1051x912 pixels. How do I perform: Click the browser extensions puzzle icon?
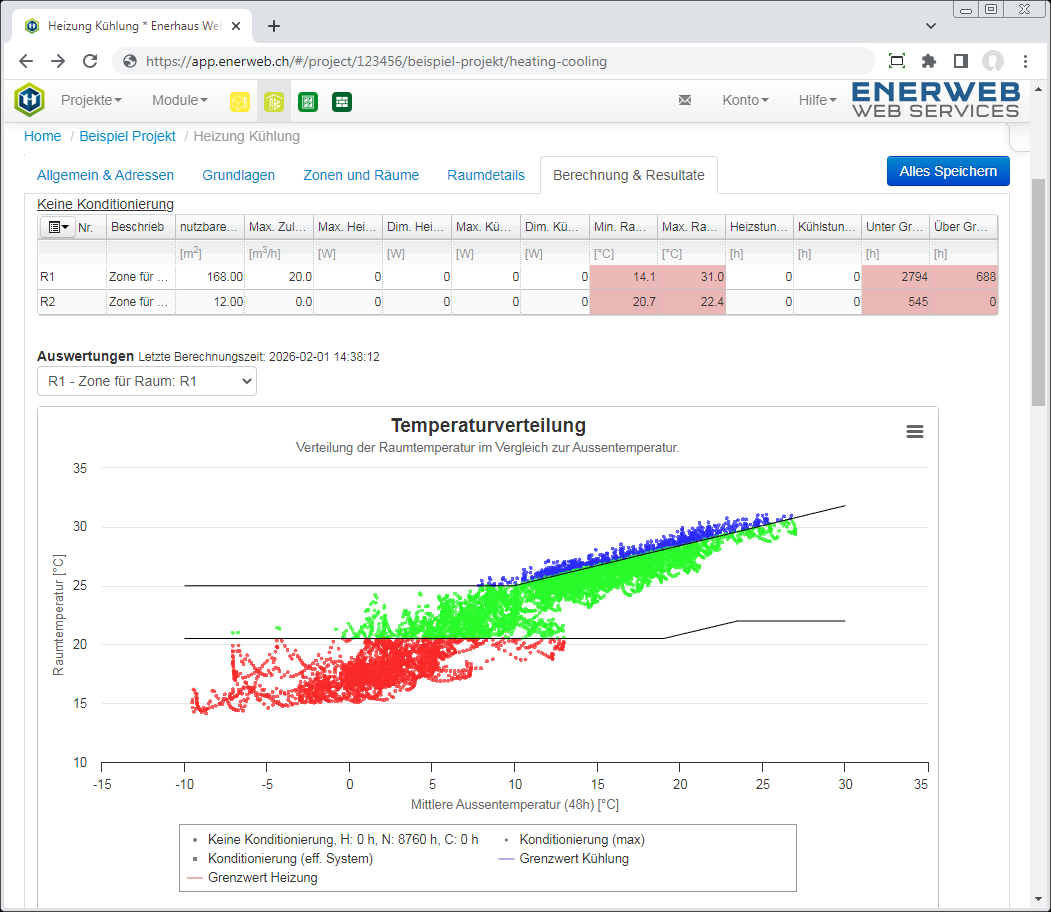point(929,61)
